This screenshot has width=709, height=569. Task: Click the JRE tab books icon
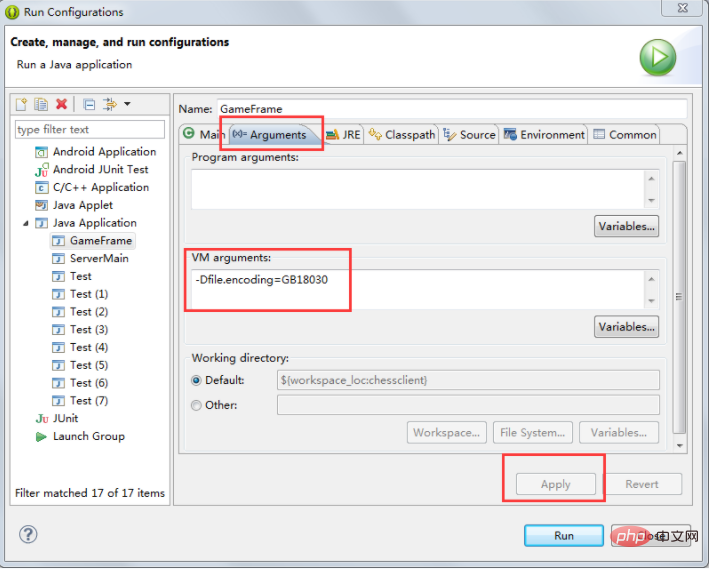tap(333, 135)
